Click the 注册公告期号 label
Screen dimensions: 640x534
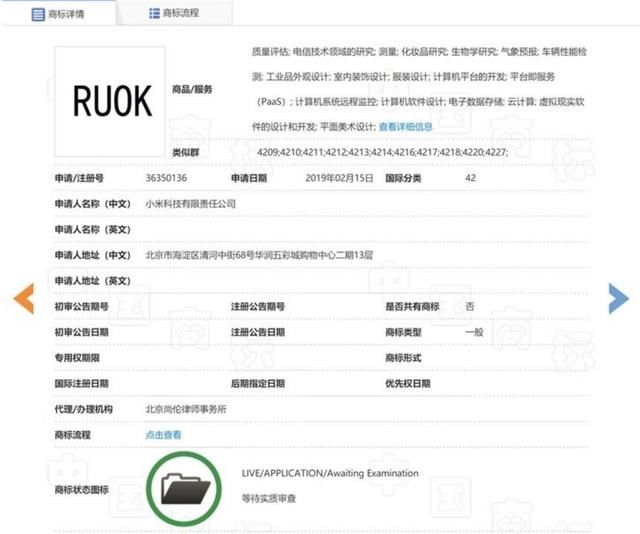[x=258, y=307]
